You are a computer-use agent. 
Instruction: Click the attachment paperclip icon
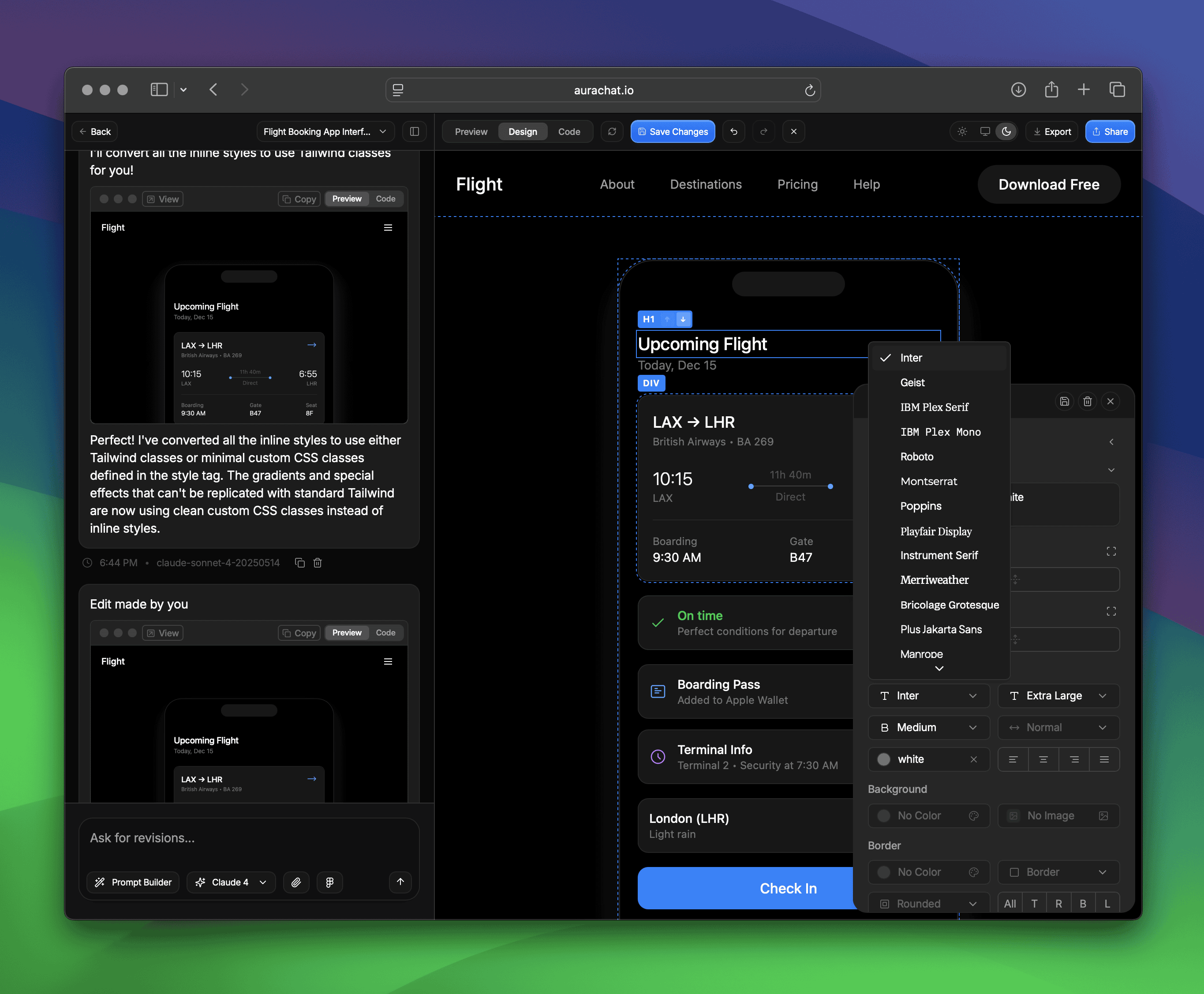click(x=296, y=882)
